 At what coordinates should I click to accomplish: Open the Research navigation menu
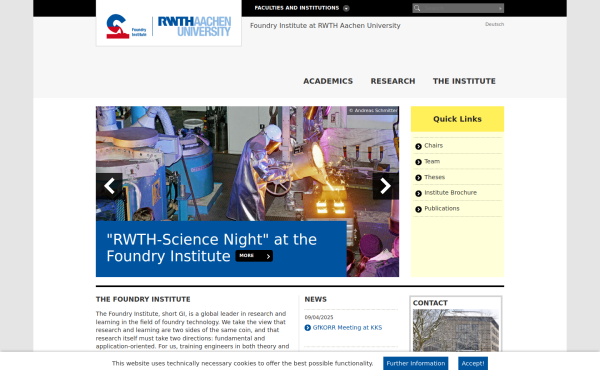(393, 81)
